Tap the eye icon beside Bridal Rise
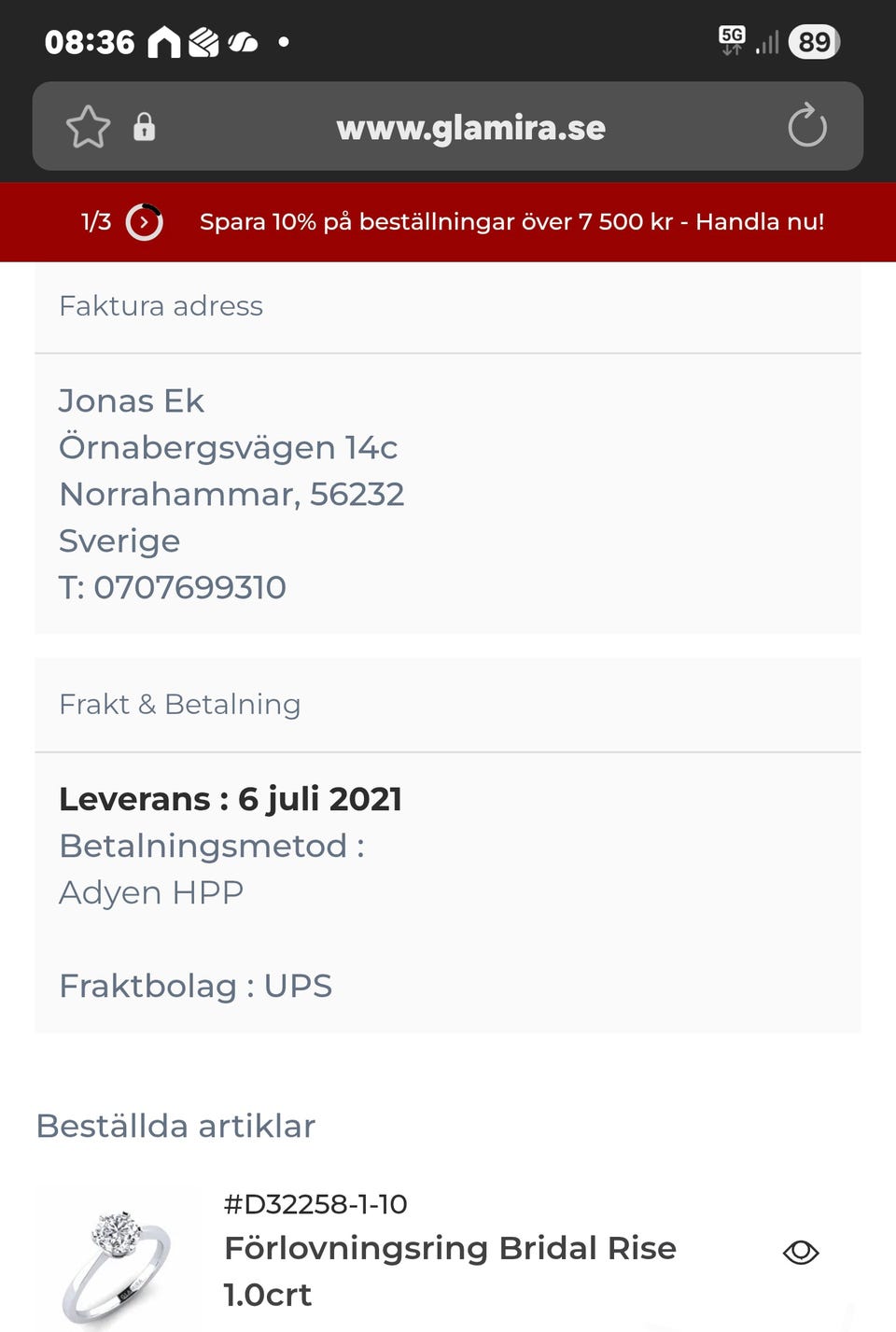This screenshot has width=896, height=1332. click(800, 1252)
